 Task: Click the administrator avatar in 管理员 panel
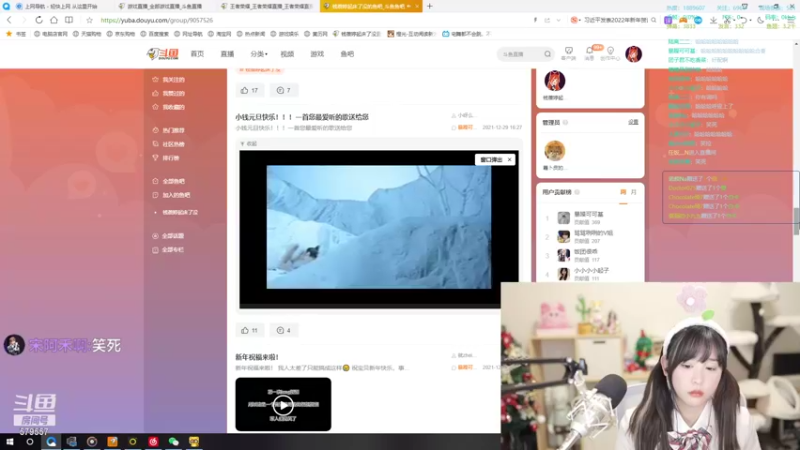(x=555, y=151)
